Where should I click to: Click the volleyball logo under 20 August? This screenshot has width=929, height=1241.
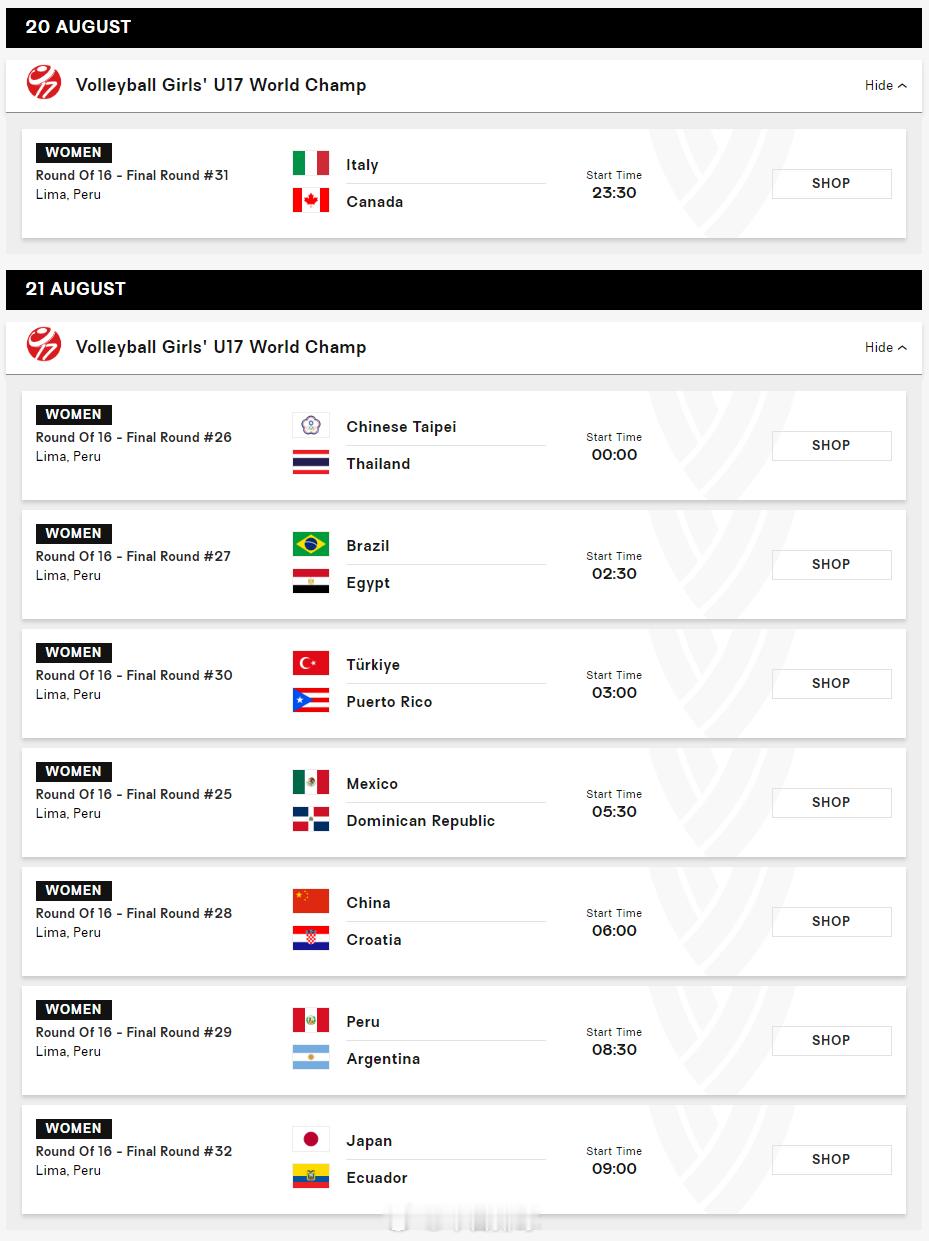[44, 82]
